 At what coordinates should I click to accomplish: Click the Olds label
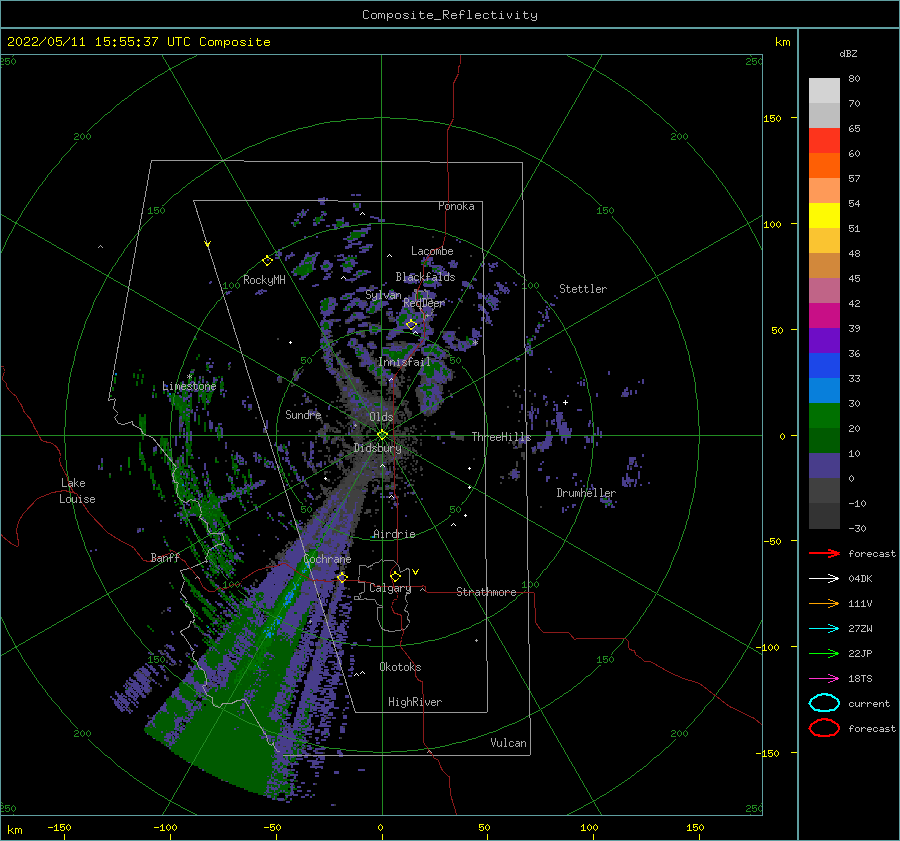[x=381, y=417]
